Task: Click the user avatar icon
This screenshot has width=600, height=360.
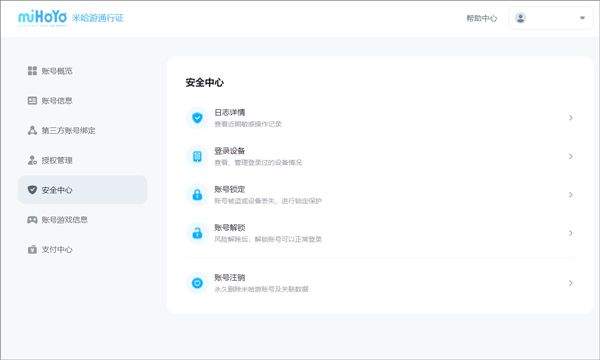Action: click(x=520, y=18)
